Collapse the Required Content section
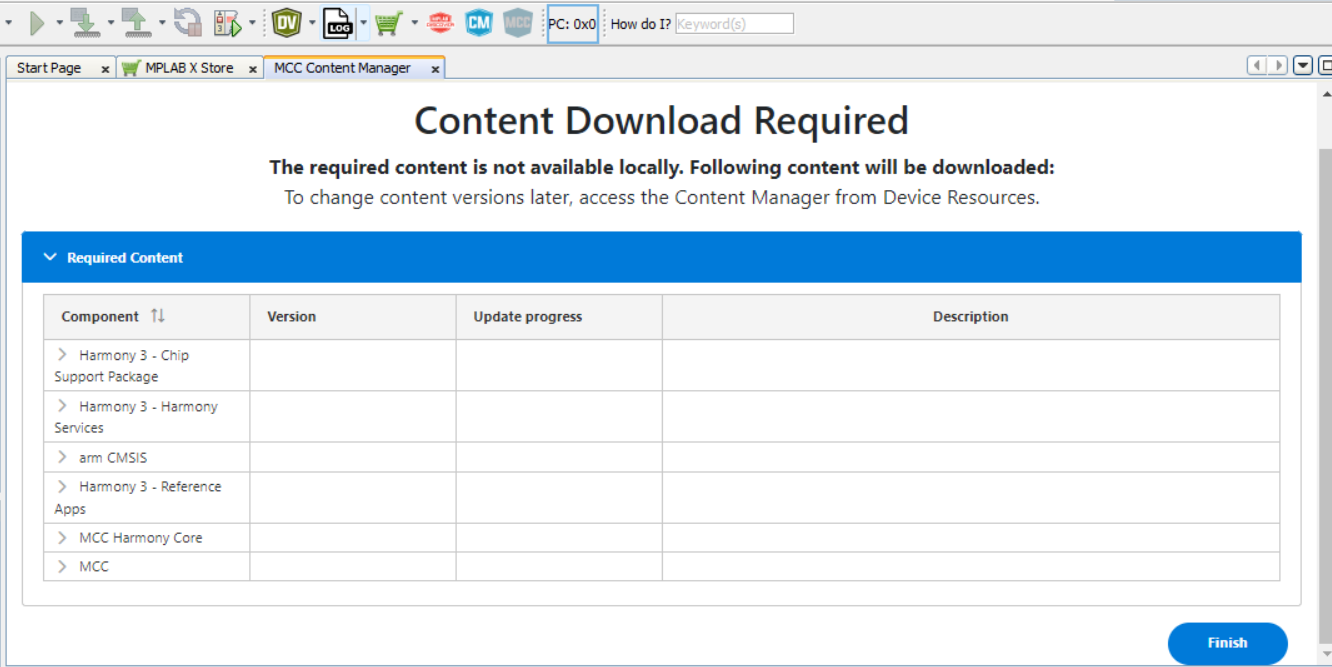Screen dimensions: 1332x667 click(x=50, y=257)
